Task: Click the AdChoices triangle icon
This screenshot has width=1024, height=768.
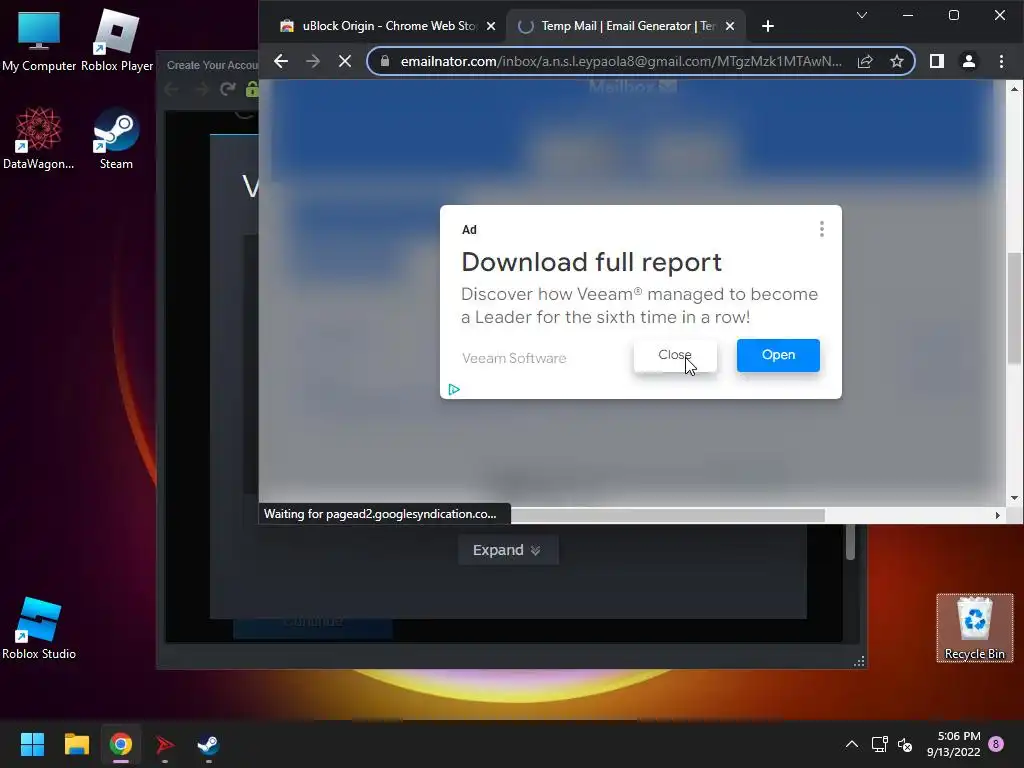Action: pos(454,389)
